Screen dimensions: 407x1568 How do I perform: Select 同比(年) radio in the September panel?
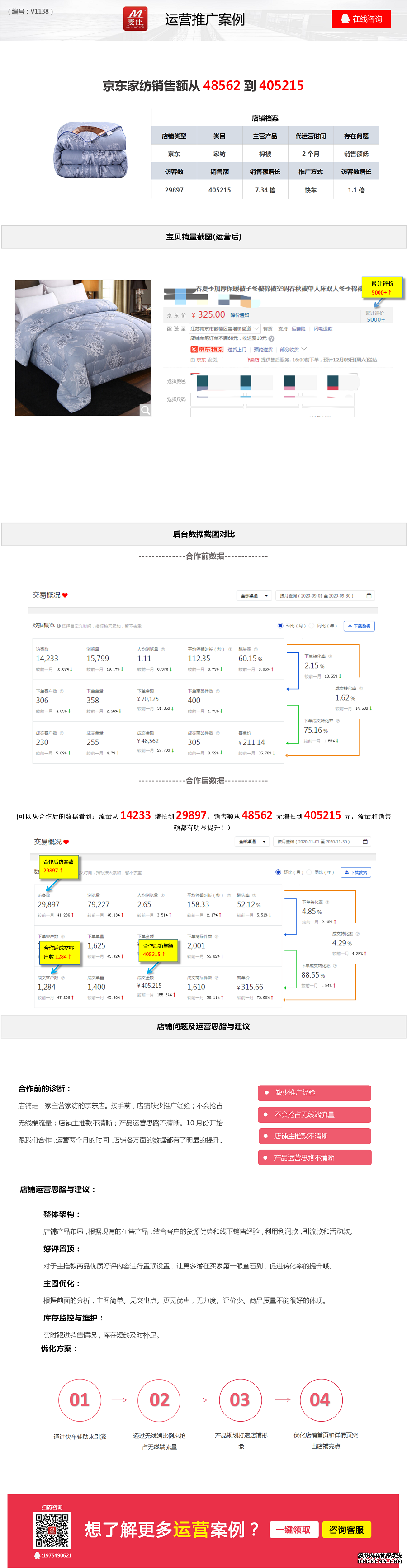(x=311, y=626)
